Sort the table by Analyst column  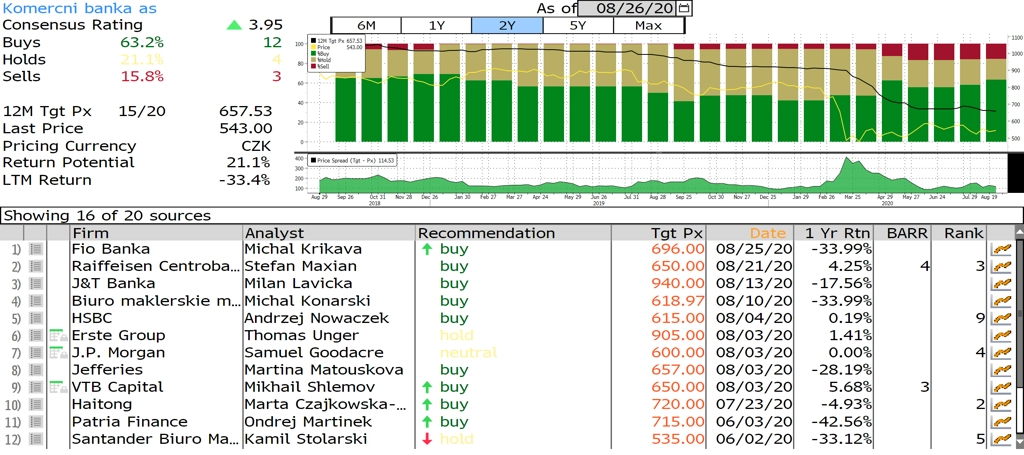(329, 233)
